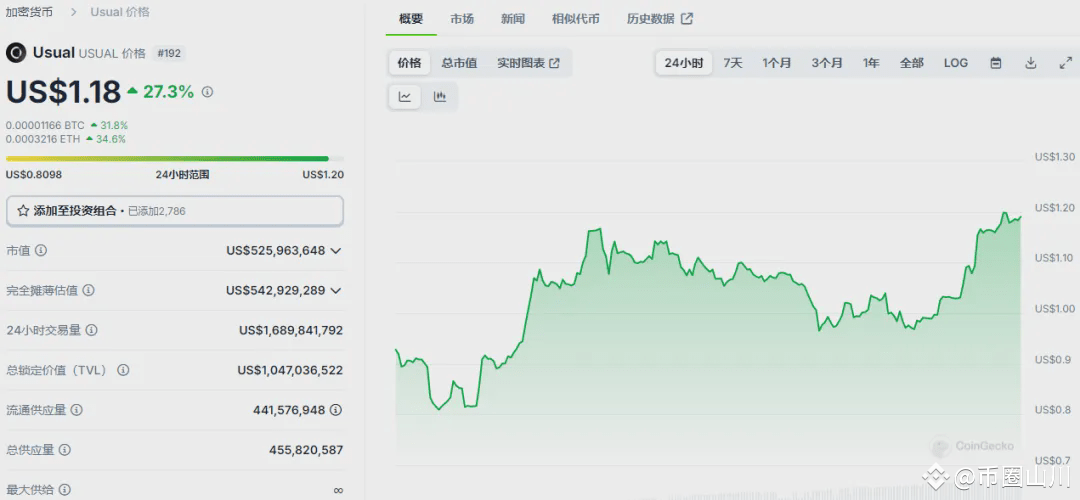1080x500 pixels.
Task: Click the US$1,689,841,792 volume value
Action: [x=291, y=331]
